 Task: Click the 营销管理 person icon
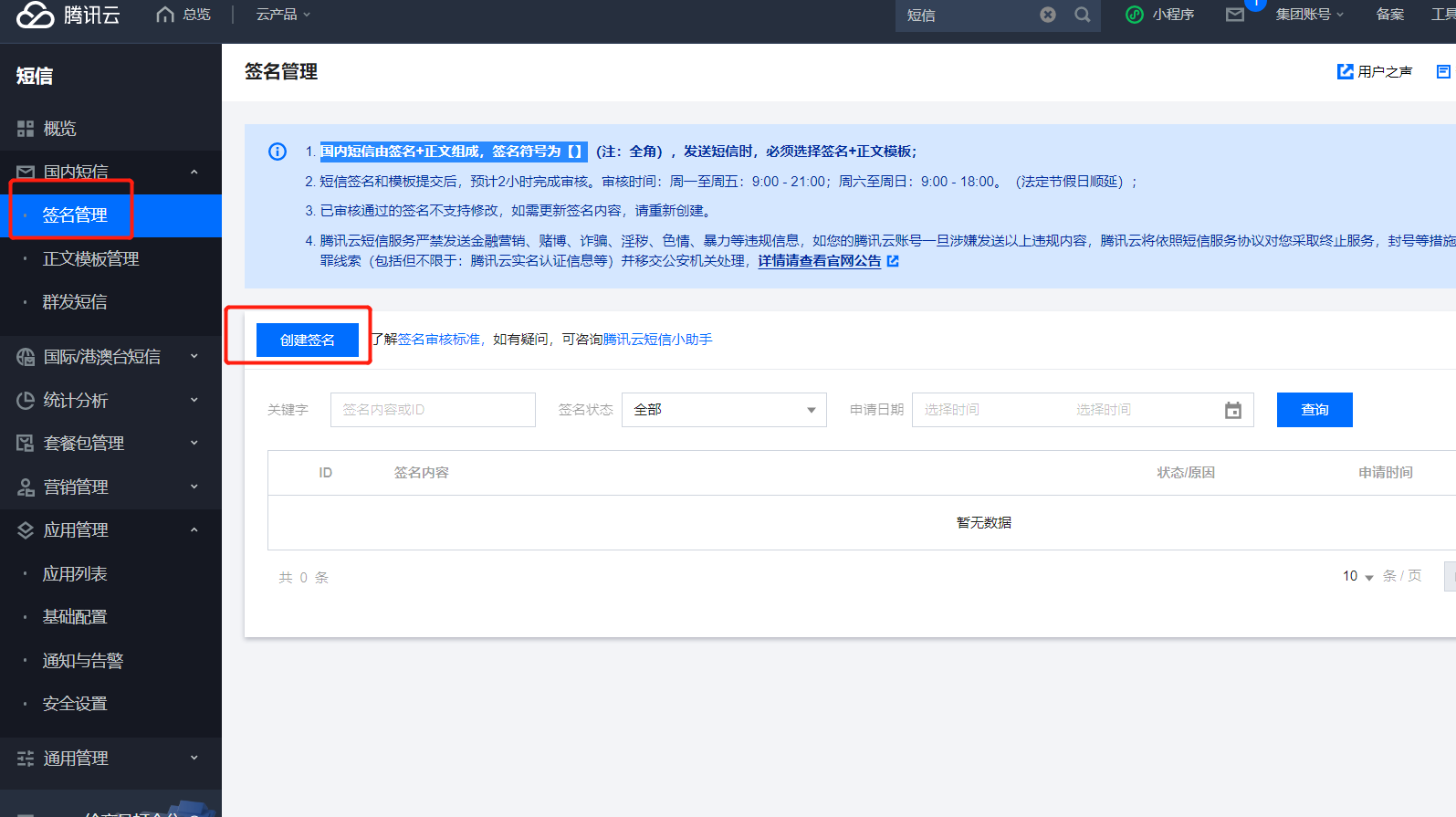click(26, 487)
